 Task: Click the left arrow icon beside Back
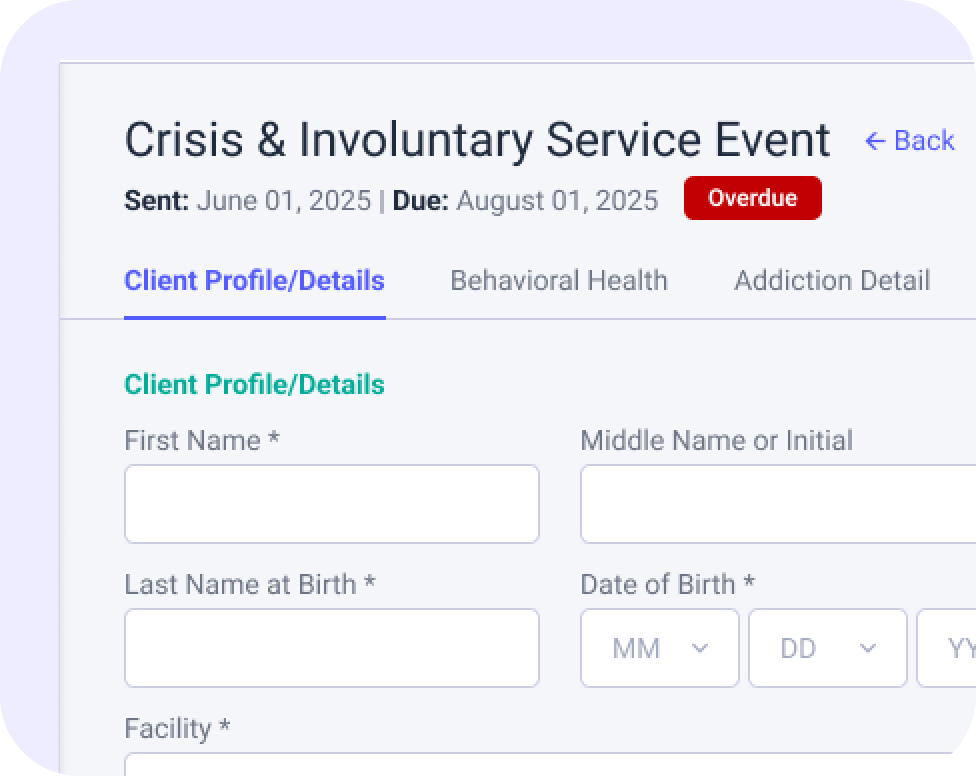click(x=875, y=141)
